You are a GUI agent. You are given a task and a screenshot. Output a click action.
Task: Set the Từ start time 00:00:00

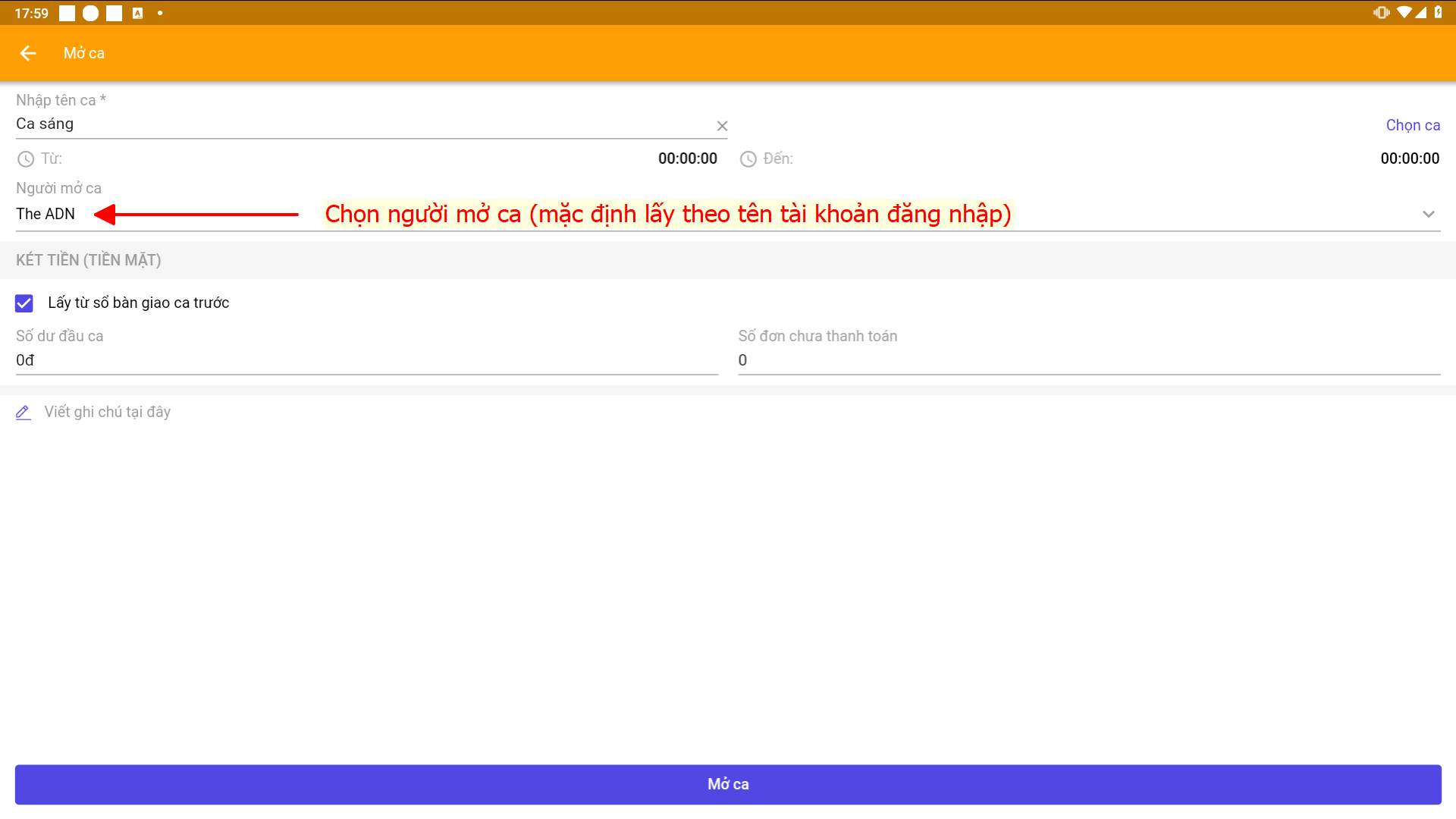pos(687,159)
